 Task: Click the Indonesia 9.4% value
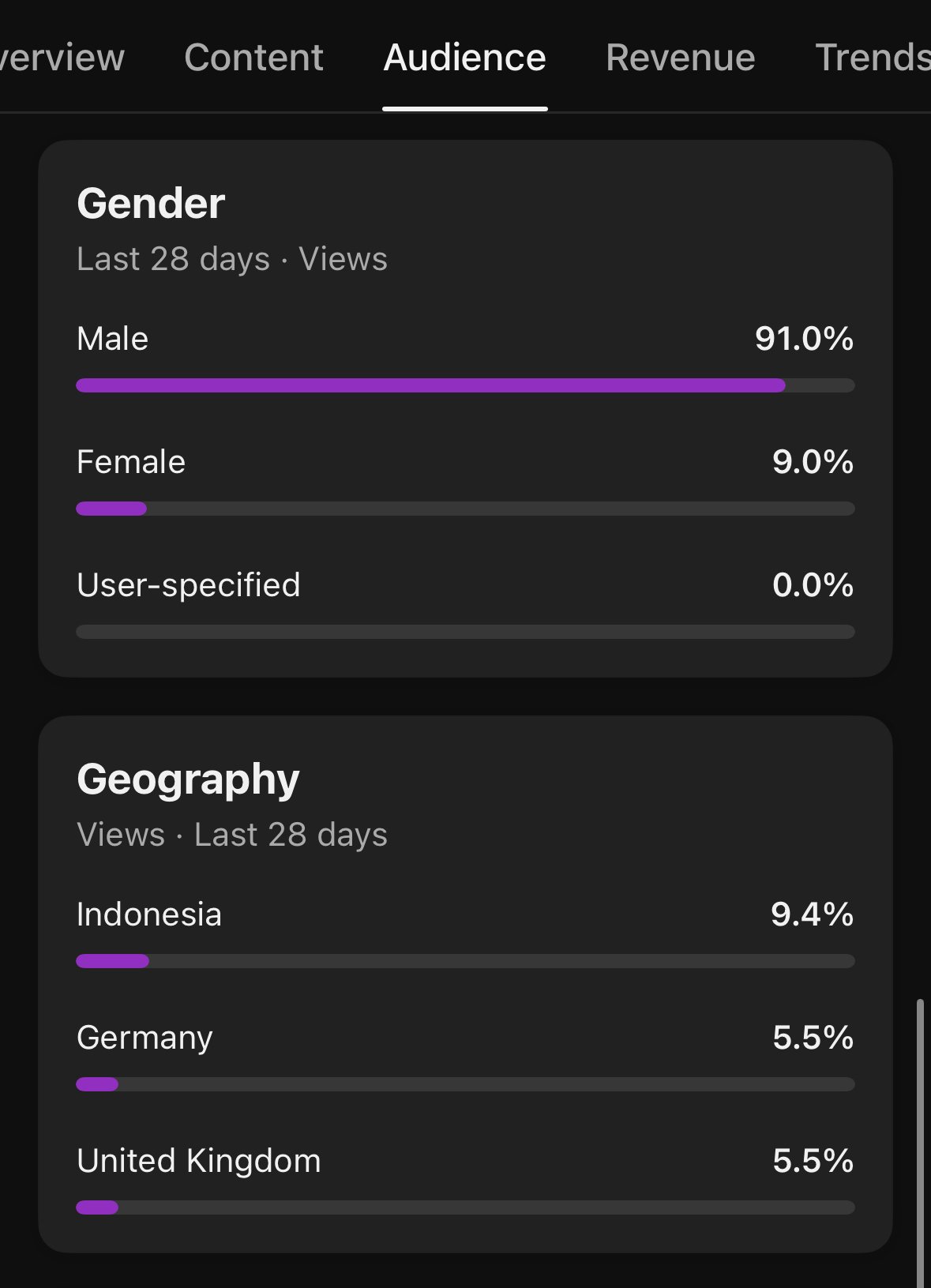coord(812,914)
